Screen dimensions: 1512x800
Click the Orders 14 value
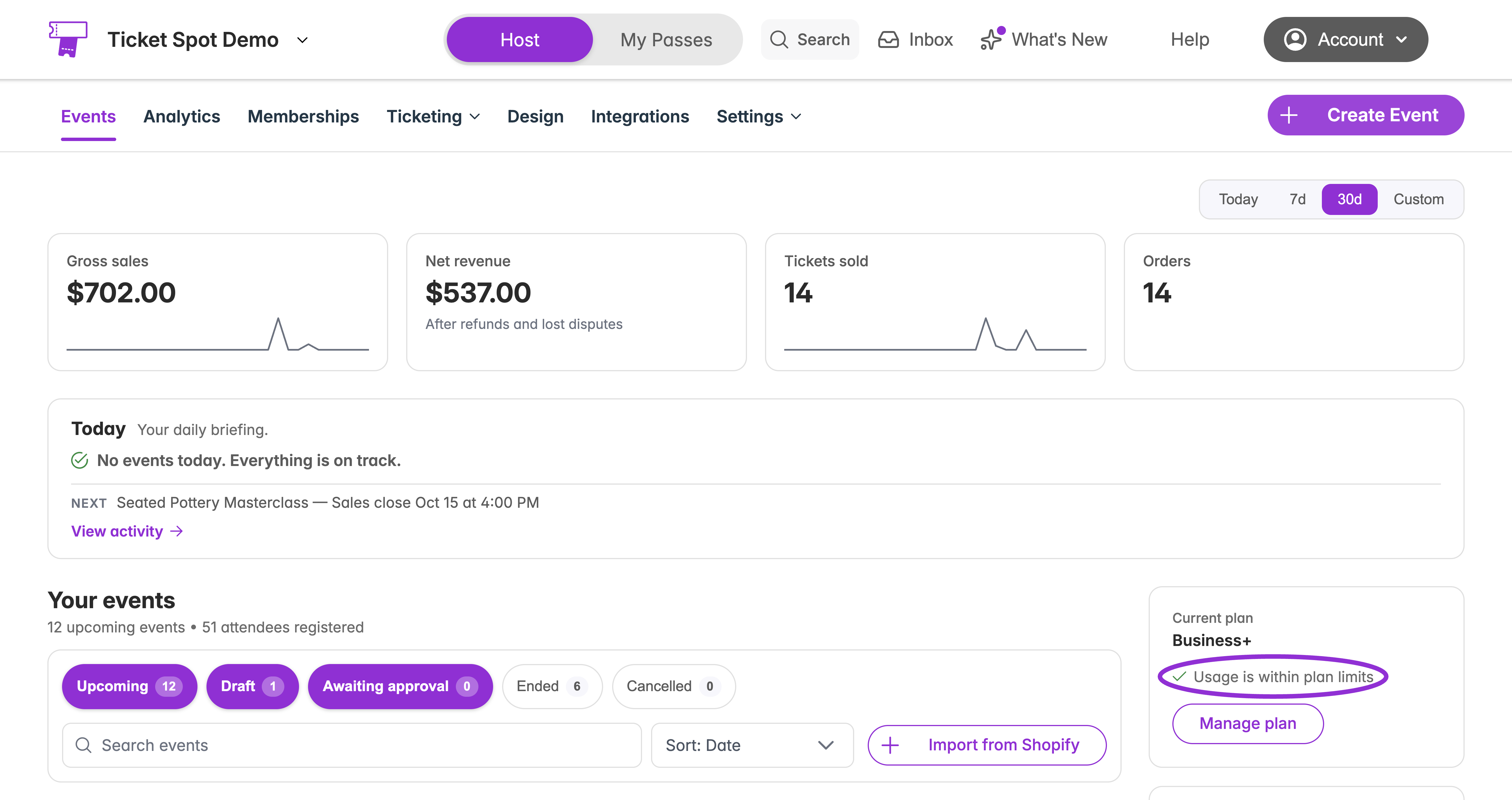(1157, 292)
